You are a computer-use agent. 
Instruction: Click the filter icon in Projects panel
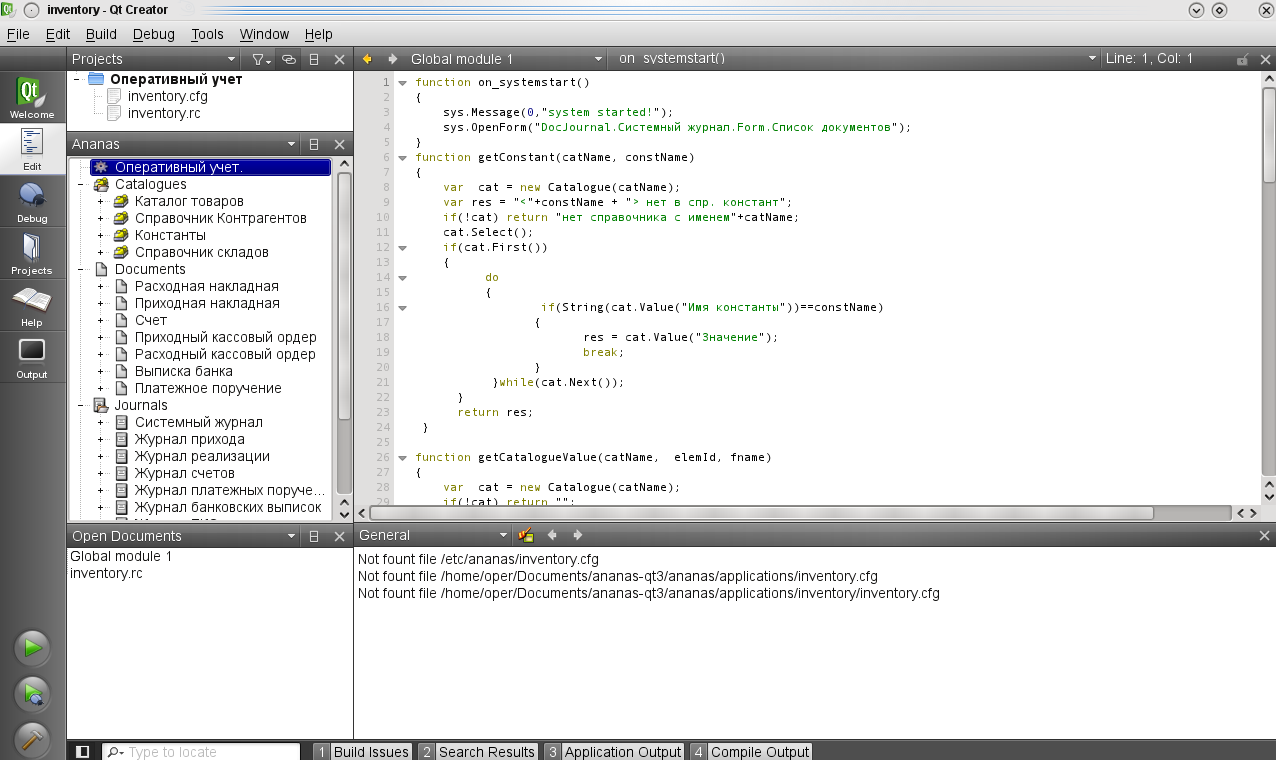pos(258,59)
